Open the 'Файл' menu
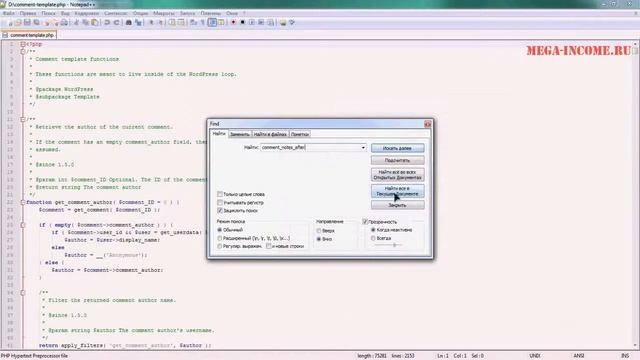This screenshot has width=640, height=360. pyautogui.click(x=9, y=13)
